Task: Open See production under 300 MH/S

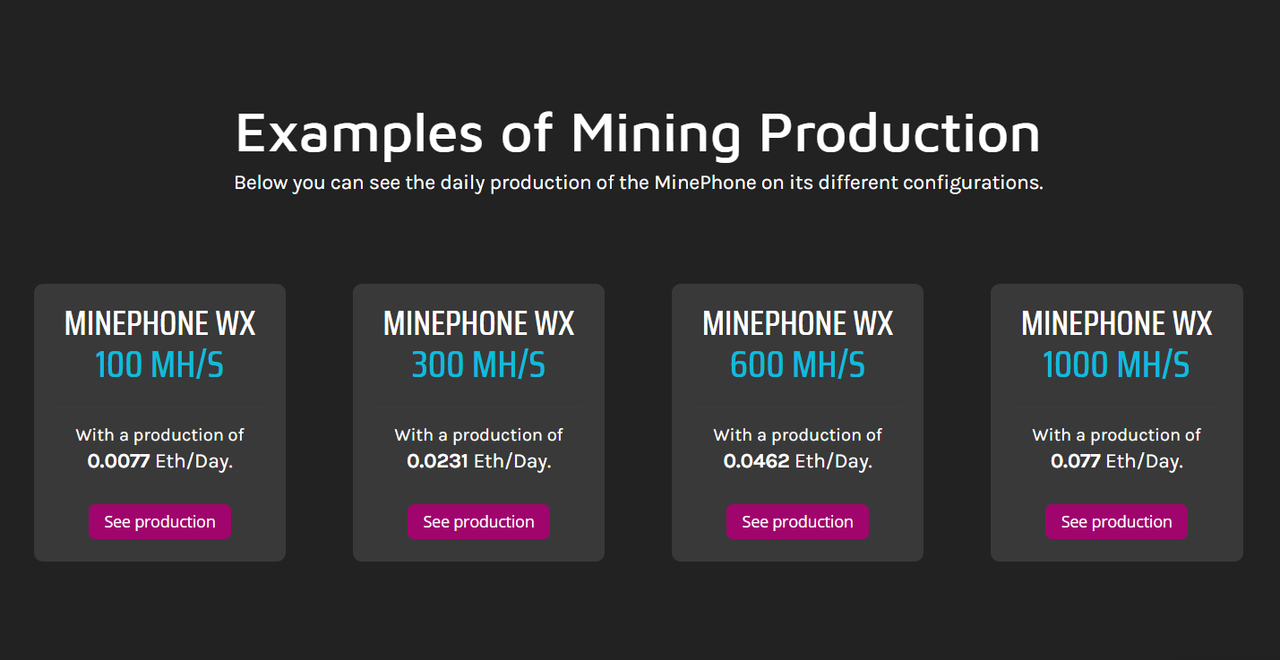Action: pos(478,522)
